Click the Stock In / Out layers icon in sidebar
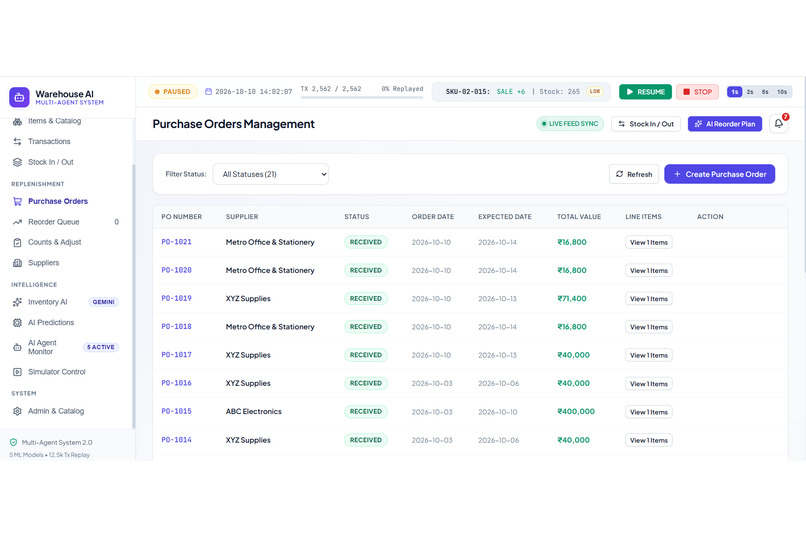Image resolution: width=806 pixels, height=537 pixels. pyautogui.click(x=17, y=162)
